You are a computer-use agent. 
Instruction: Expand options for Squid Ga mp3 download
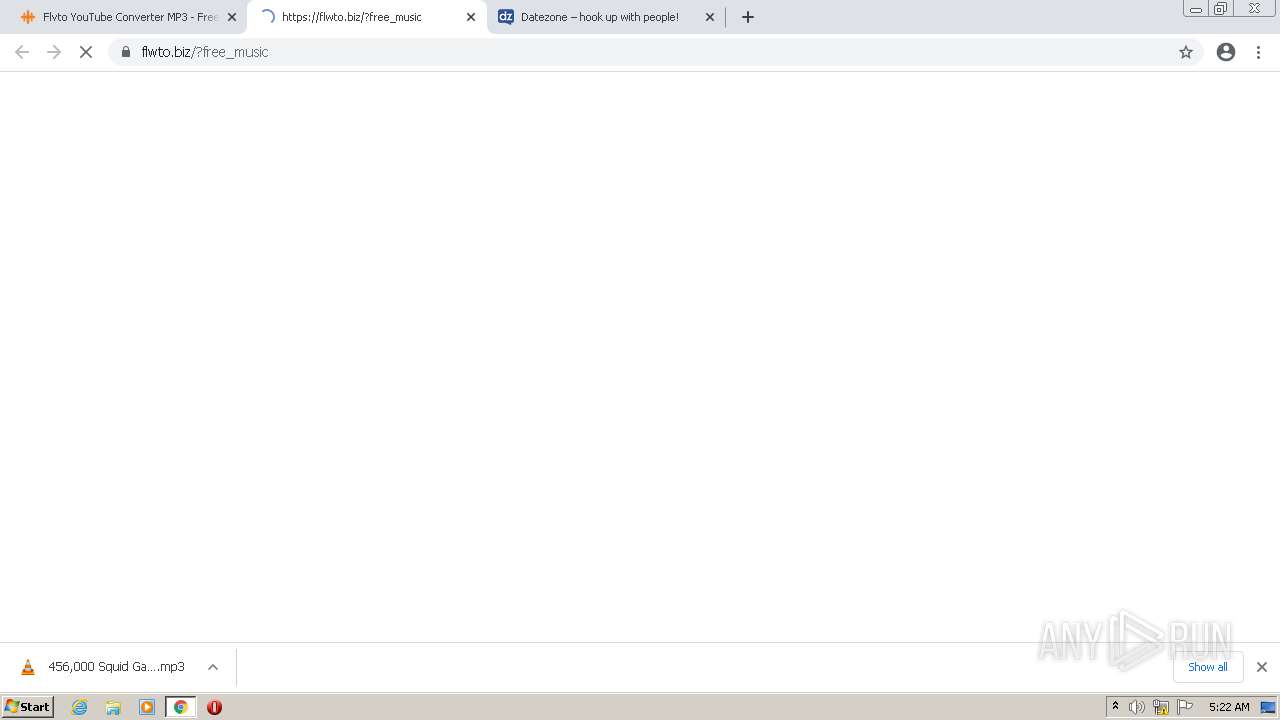coord(213,667)
